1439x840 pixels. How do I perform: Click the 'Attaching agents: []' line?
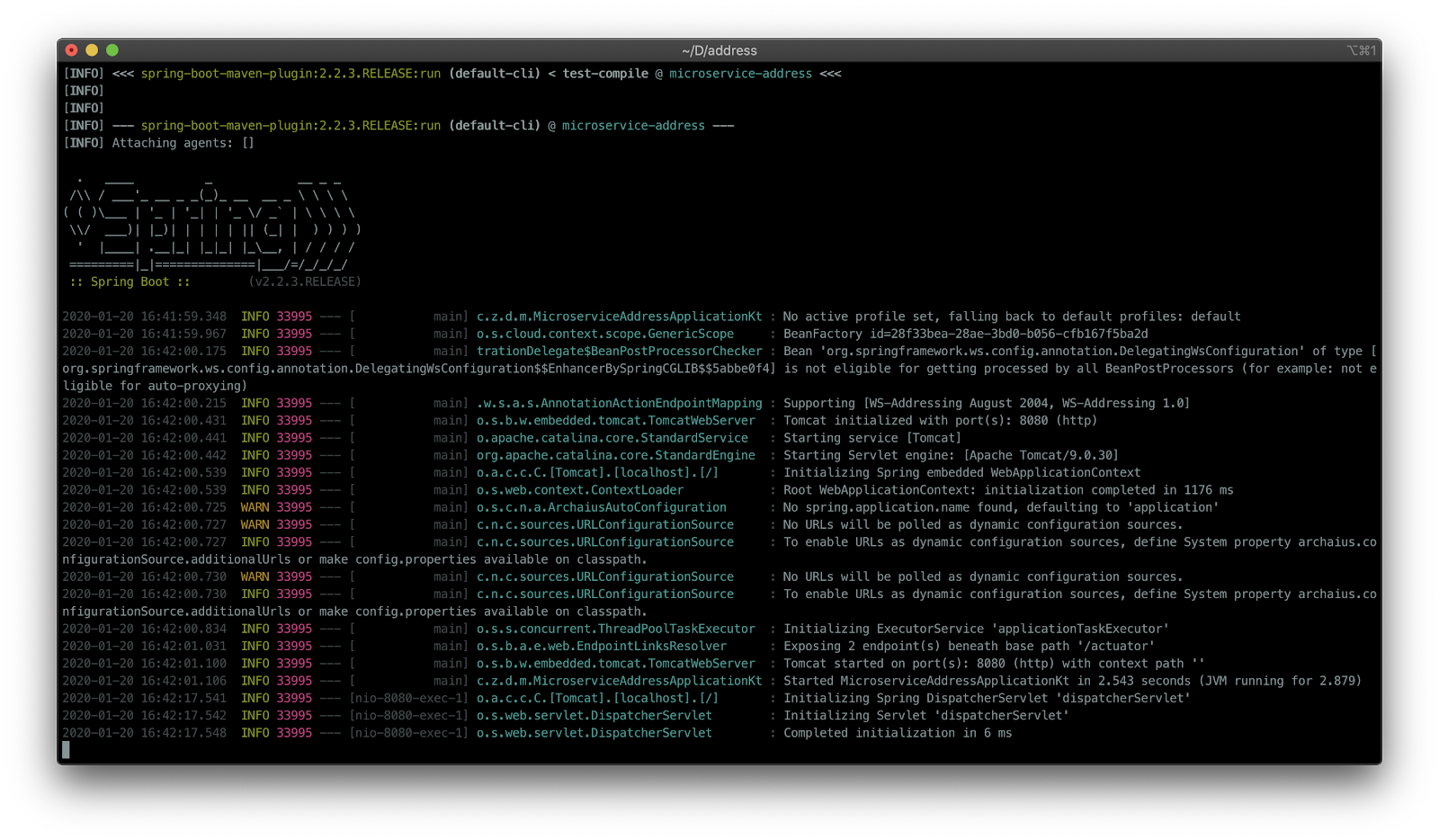[x=158, y=143]
